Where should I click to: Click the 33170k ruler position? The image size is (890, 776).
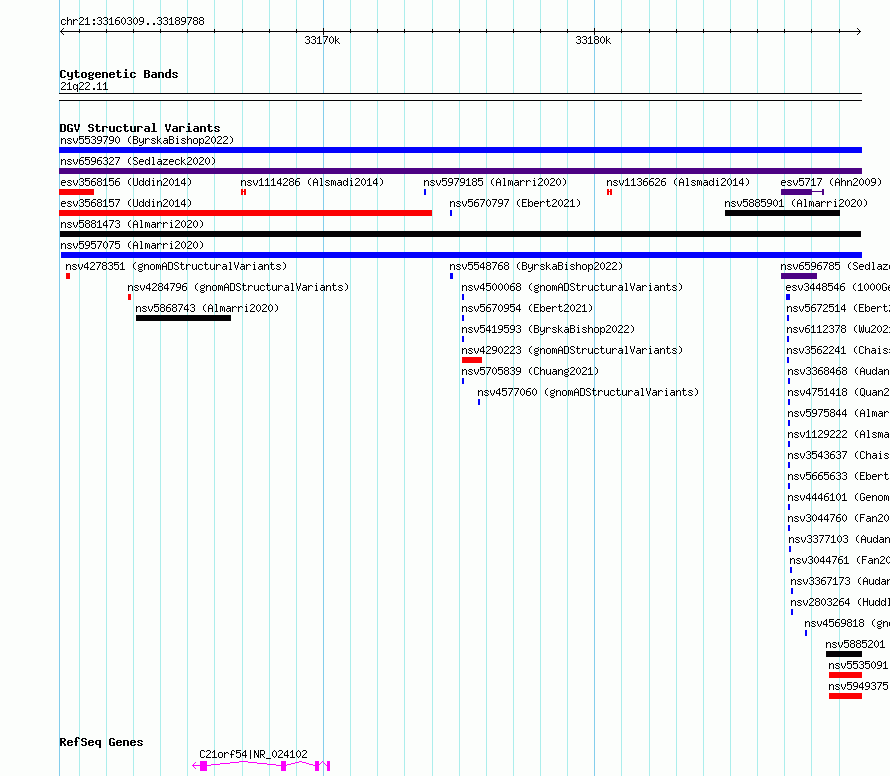pos(322,40)
